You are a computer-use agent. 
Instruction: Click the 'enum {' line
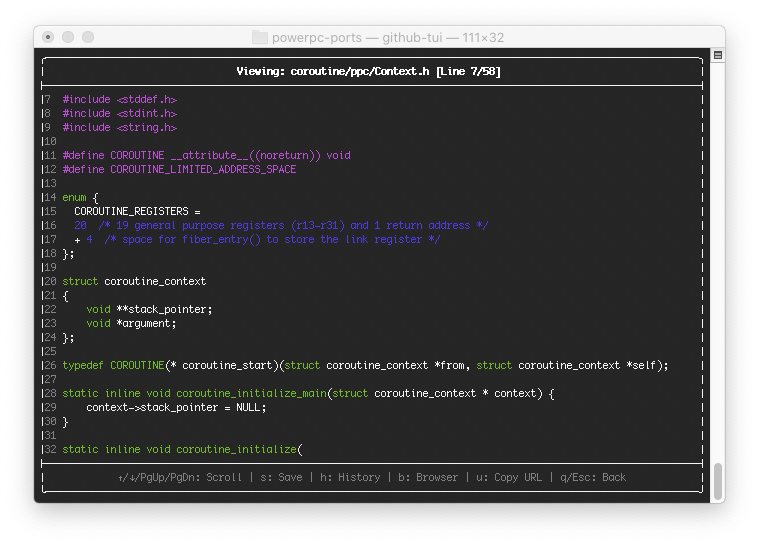(80, 197)
